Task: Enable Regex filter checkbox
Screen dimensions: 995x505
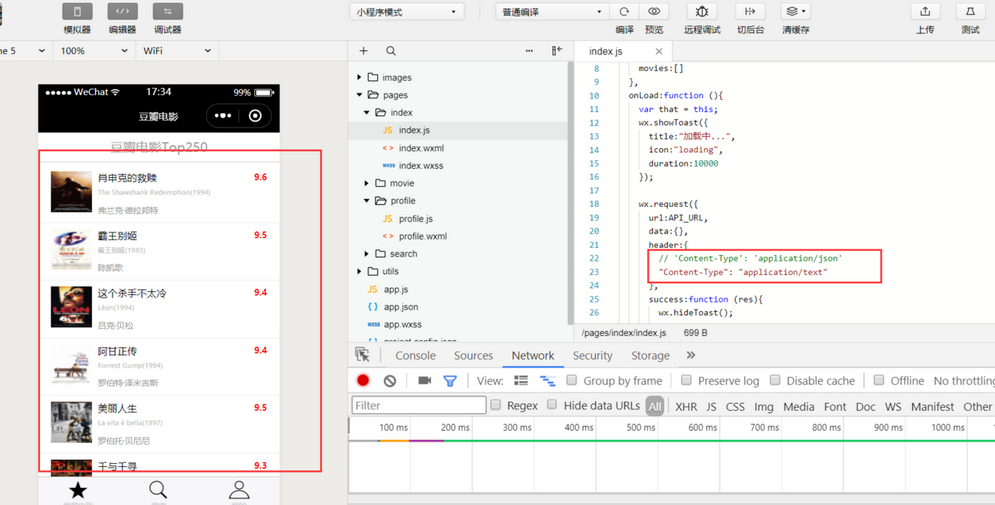Action: click(496, 405)
